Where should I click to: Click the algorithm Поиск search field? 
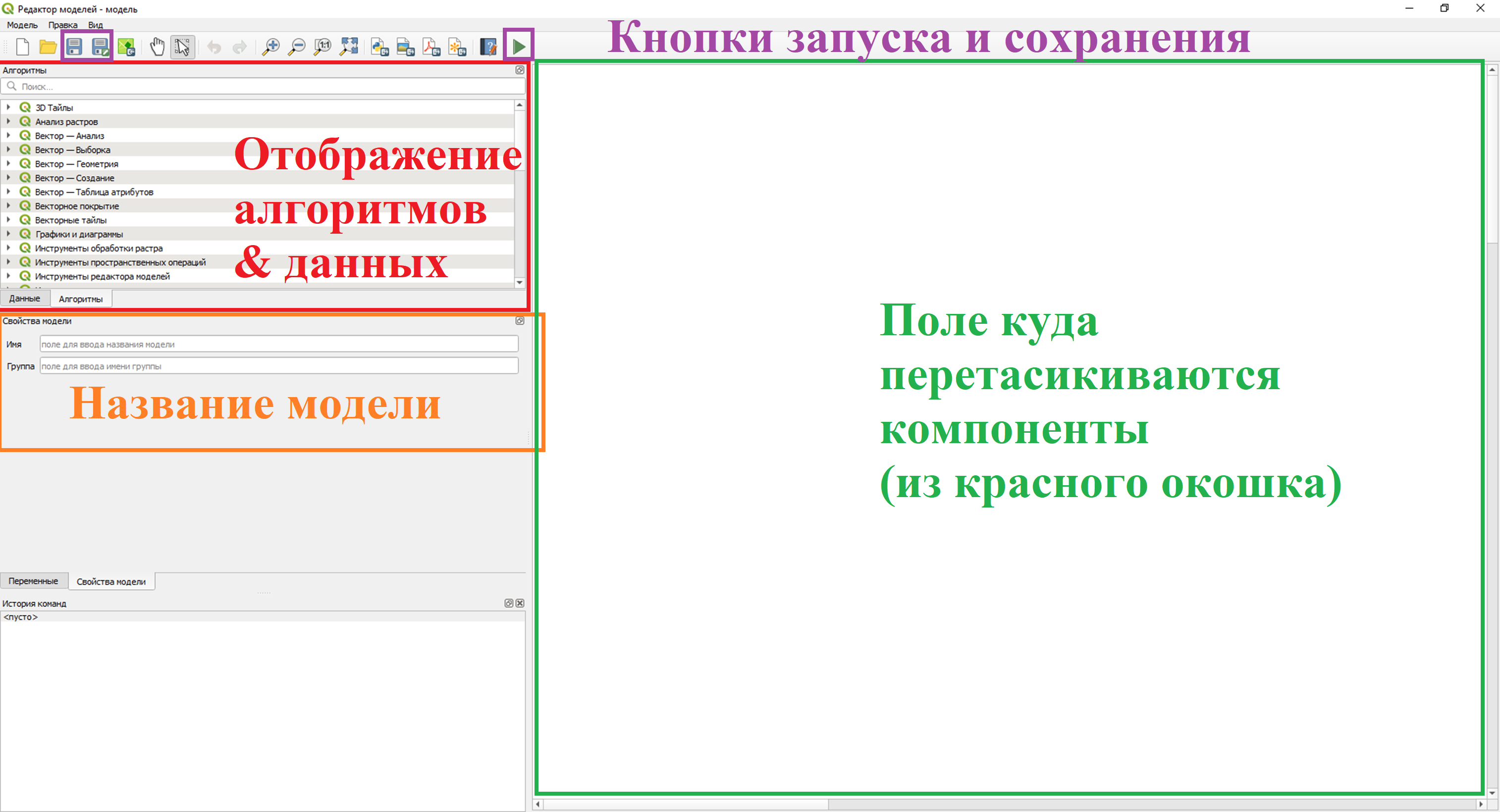[x=263, y=86]
